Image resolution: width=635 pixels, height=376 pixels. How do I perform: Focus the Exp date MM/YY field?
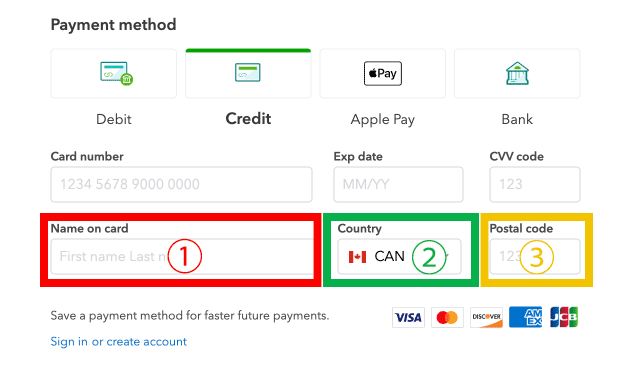(398, 184)
